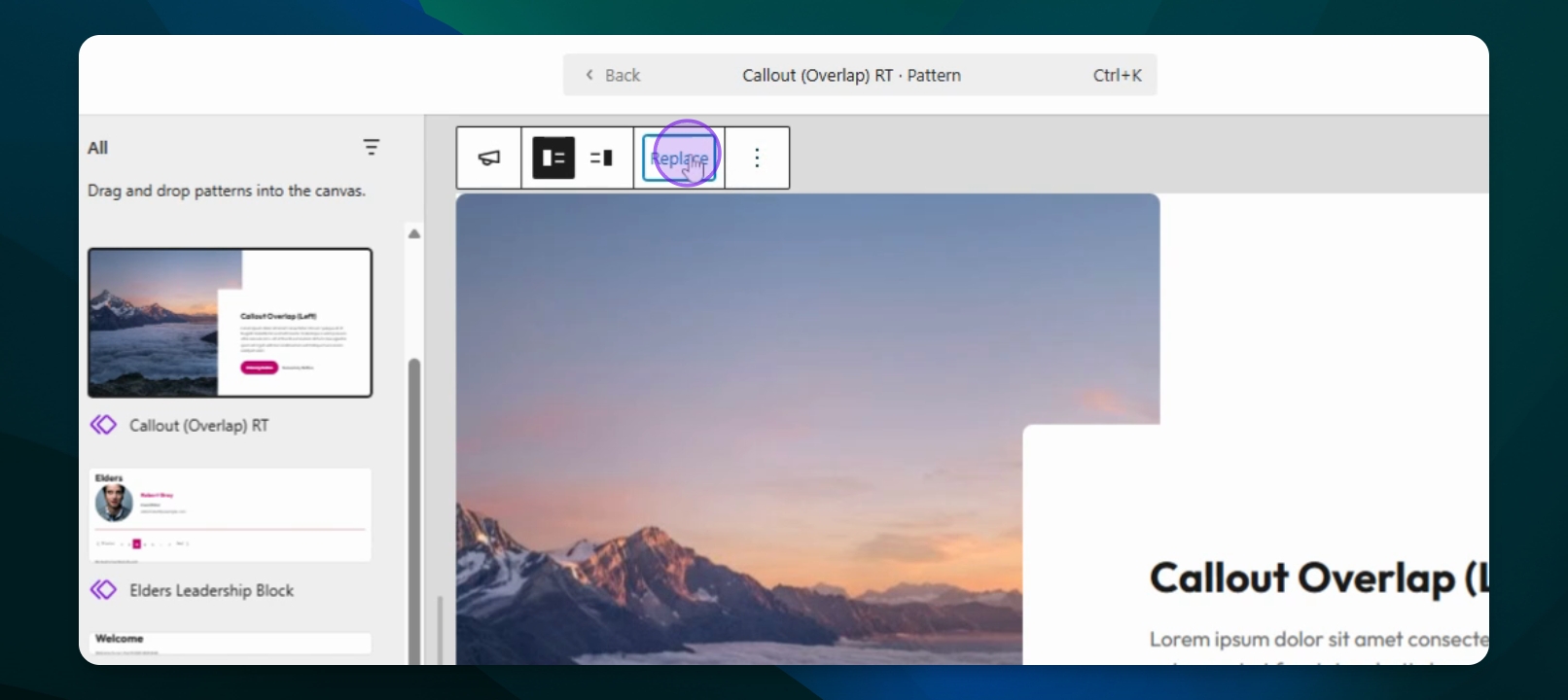This screenshot has height=700, width=1568.
Task: Click the Welcome pattern thumbnail
Action: point(231,643)
